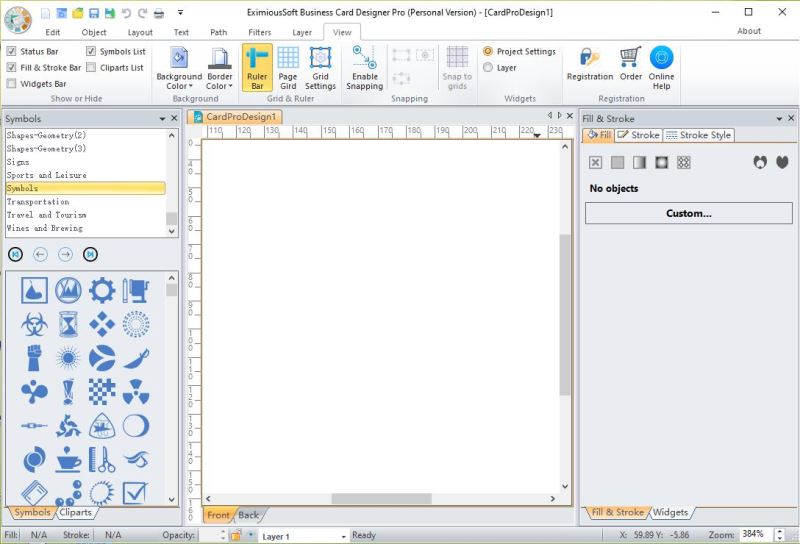800x544 pixels.
Task: Click Enable Snapping icon
Action: click(365, 67)
